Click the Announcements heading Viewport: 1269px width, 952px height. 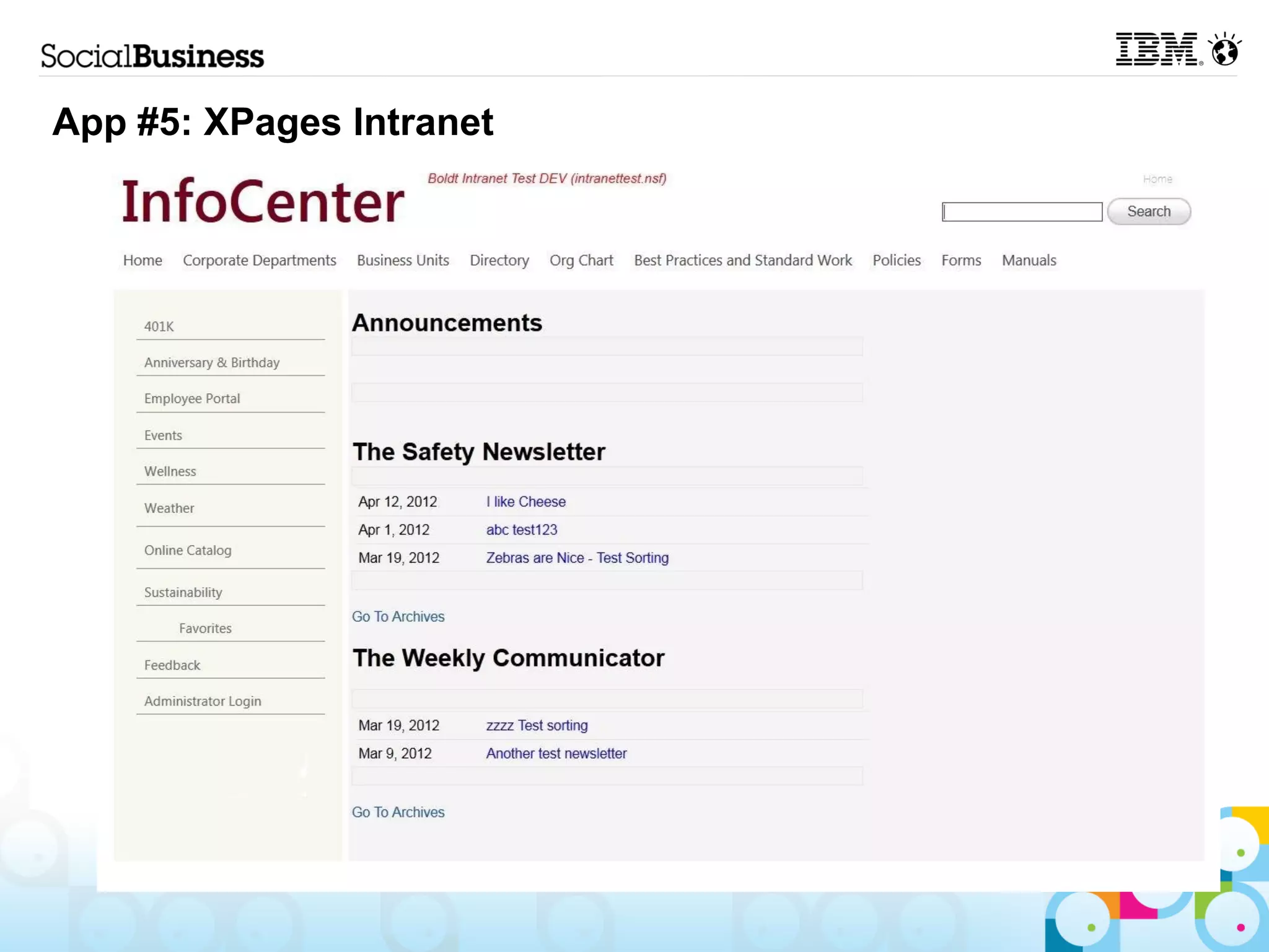point(447,323)
